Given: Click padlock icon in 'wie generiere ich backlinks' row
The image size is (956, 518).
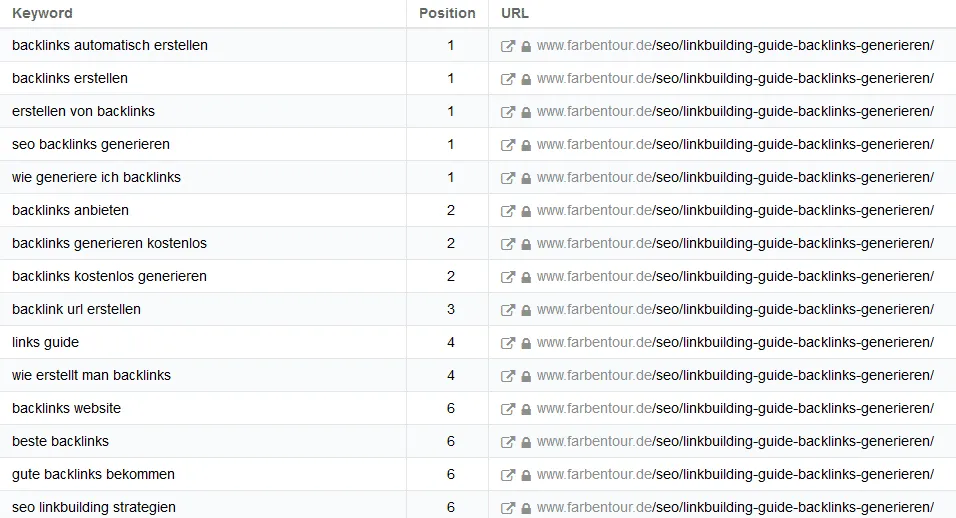Looking at the screenshot, I should click(526, 178).
